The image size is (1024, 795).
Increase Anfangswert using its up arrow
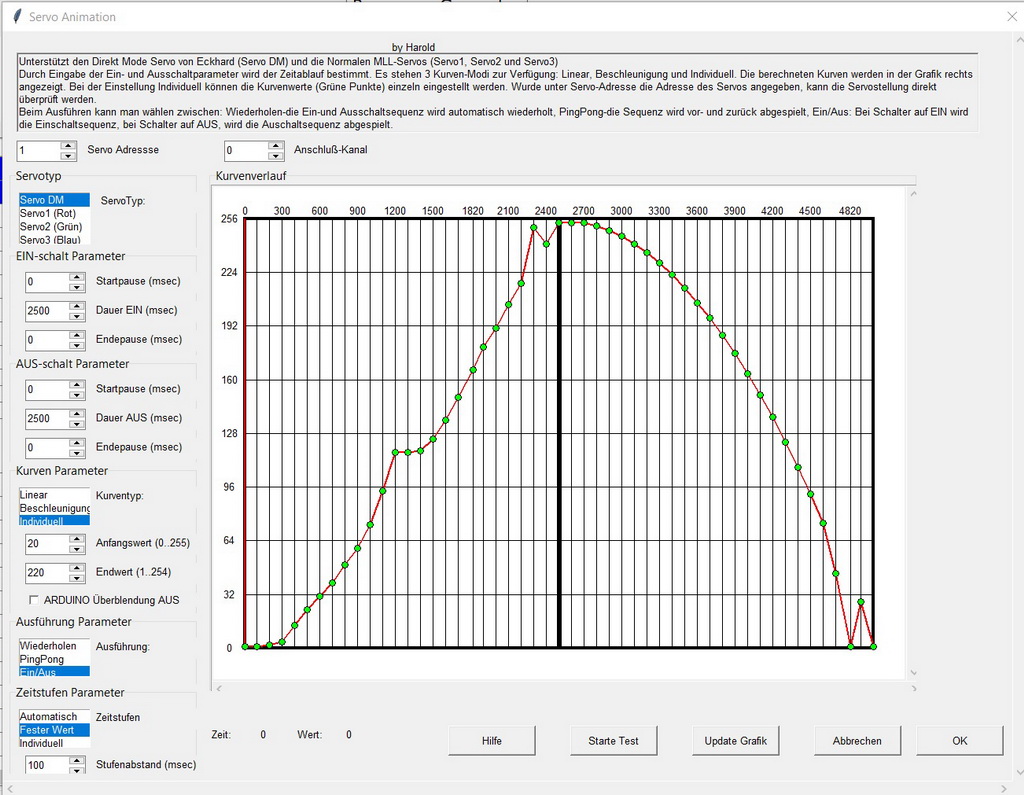76,538
